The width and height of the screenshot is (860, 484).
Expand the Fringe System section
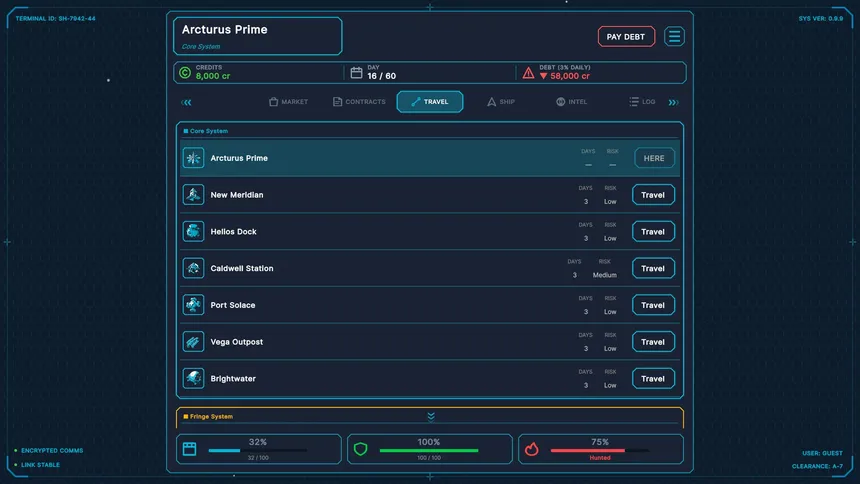[431, 417]
